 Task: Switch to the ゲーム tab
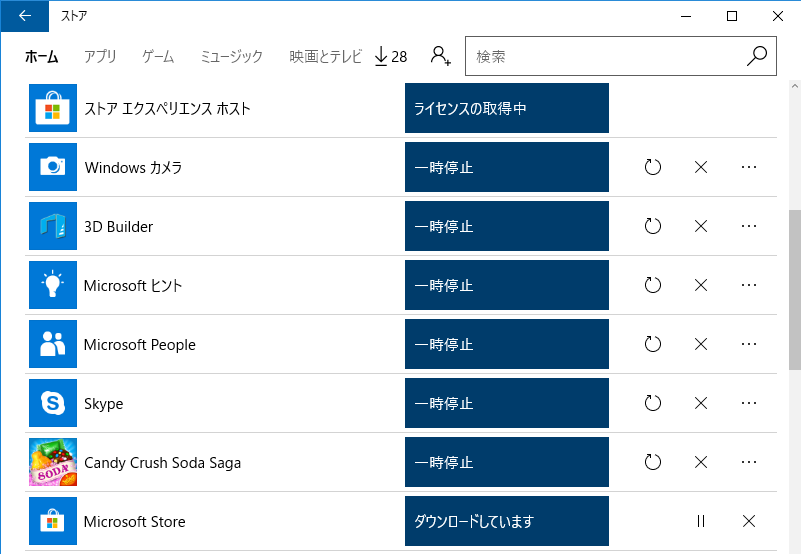coord(158,56)
